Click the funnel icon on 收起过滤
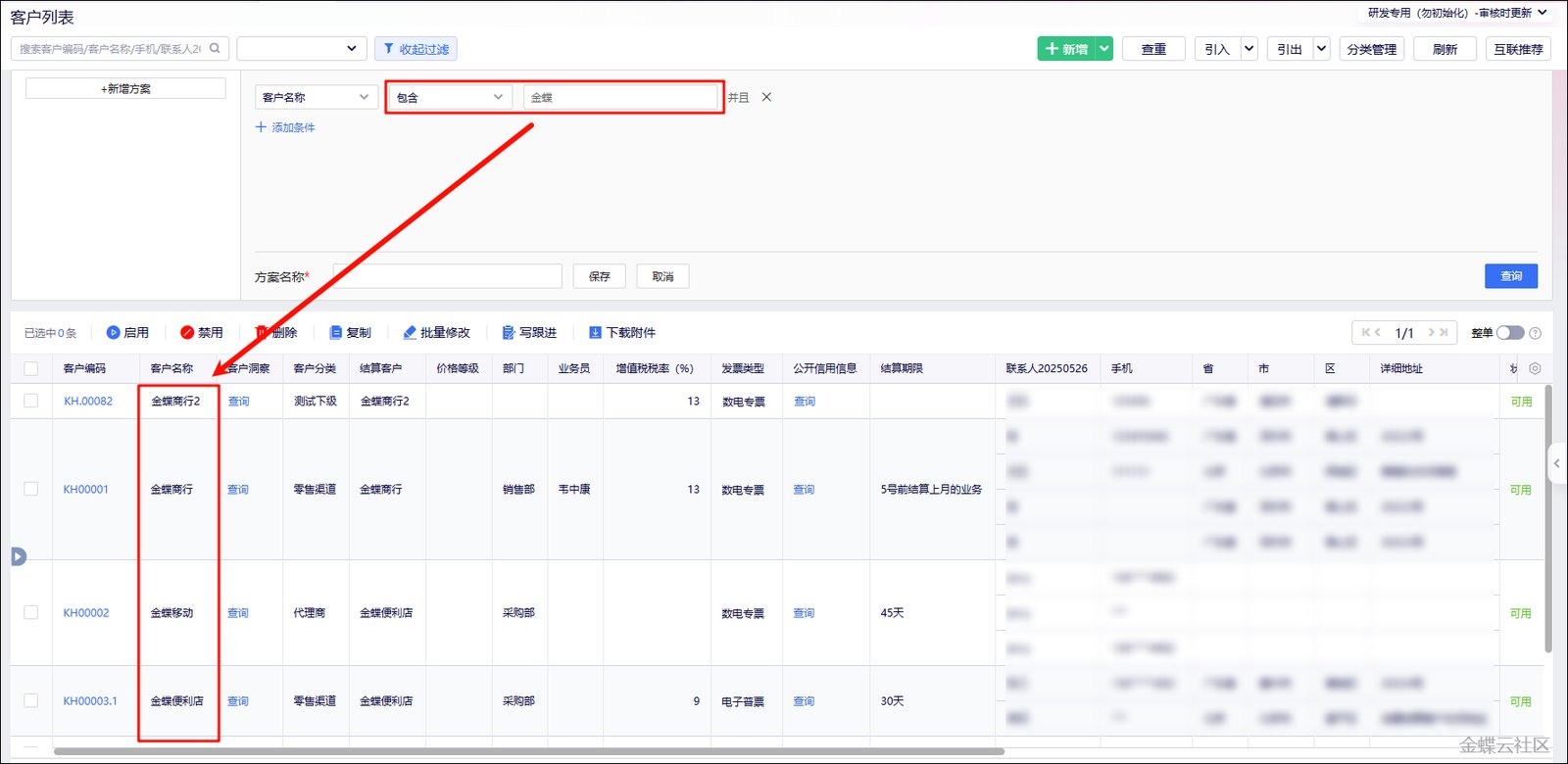Screen dimensions: 1568x764 pos(389,49)
